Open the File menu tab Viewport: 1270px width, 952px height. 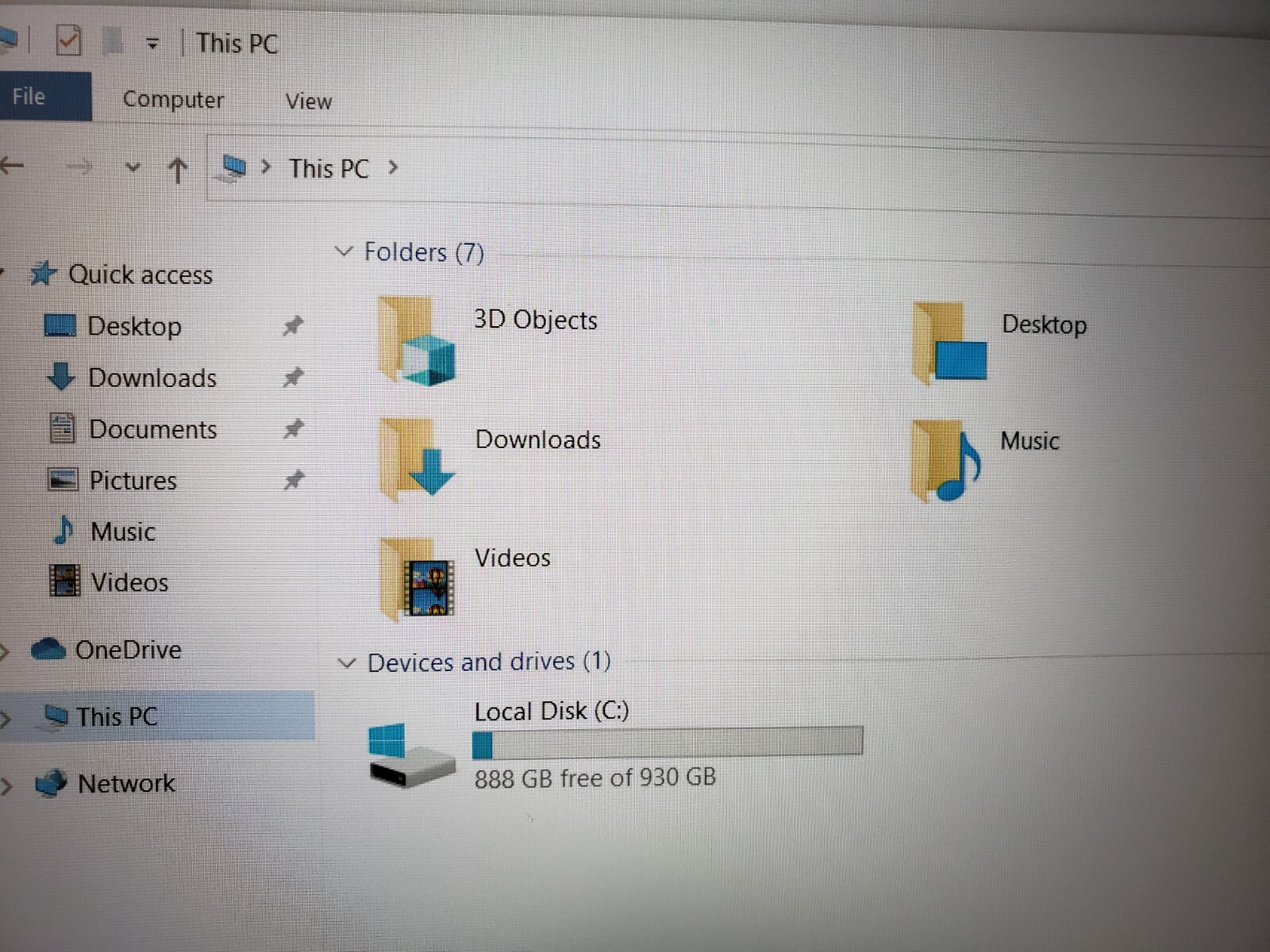[x=45, y=96]
